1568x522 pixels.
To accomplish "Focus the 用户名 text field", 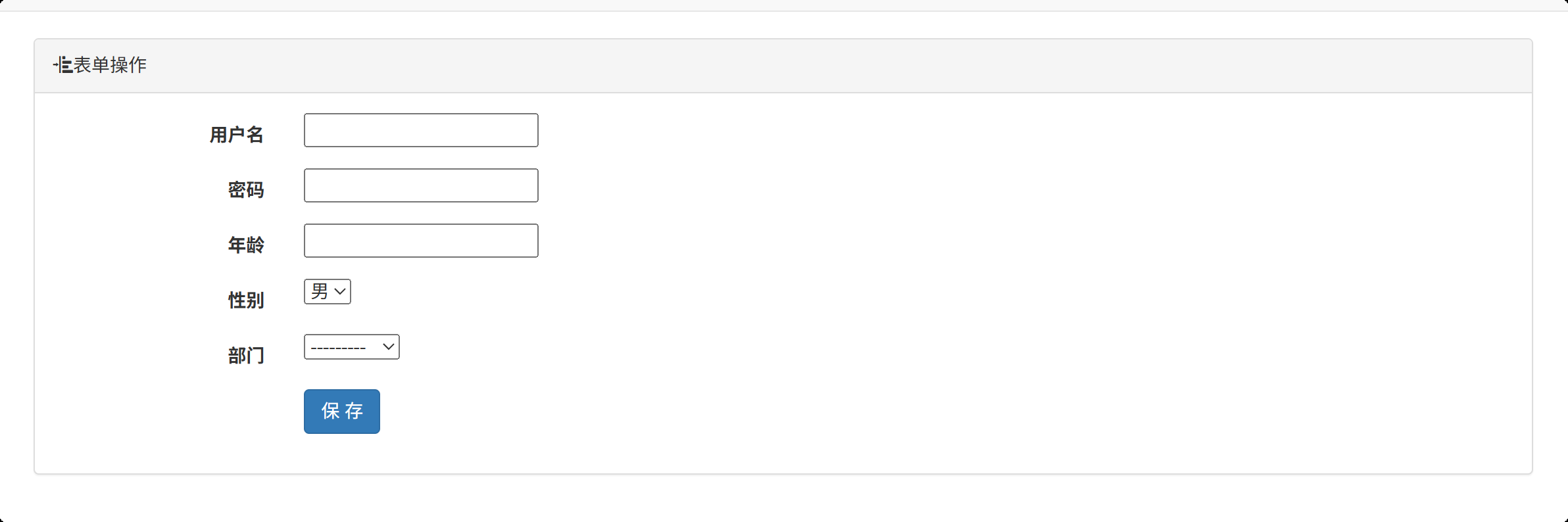I will (x=421, y=130).
